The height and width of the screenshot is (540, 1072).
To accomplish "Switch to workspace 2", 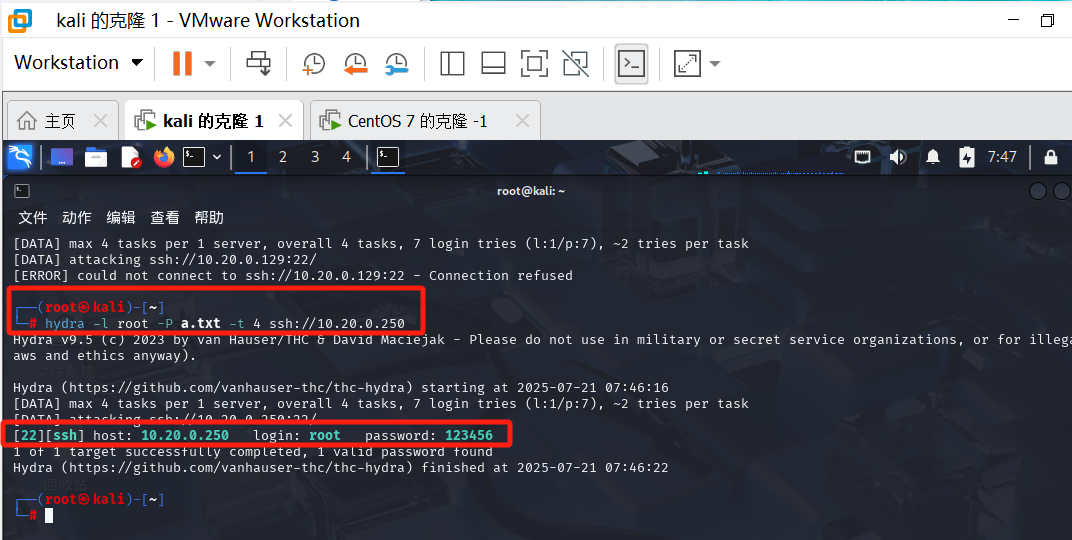I will [282, 157].
